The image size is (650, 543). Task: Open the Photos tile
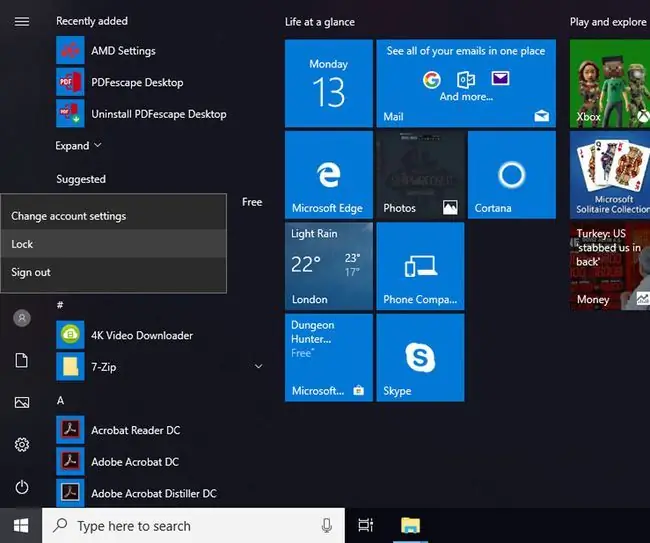420,175
